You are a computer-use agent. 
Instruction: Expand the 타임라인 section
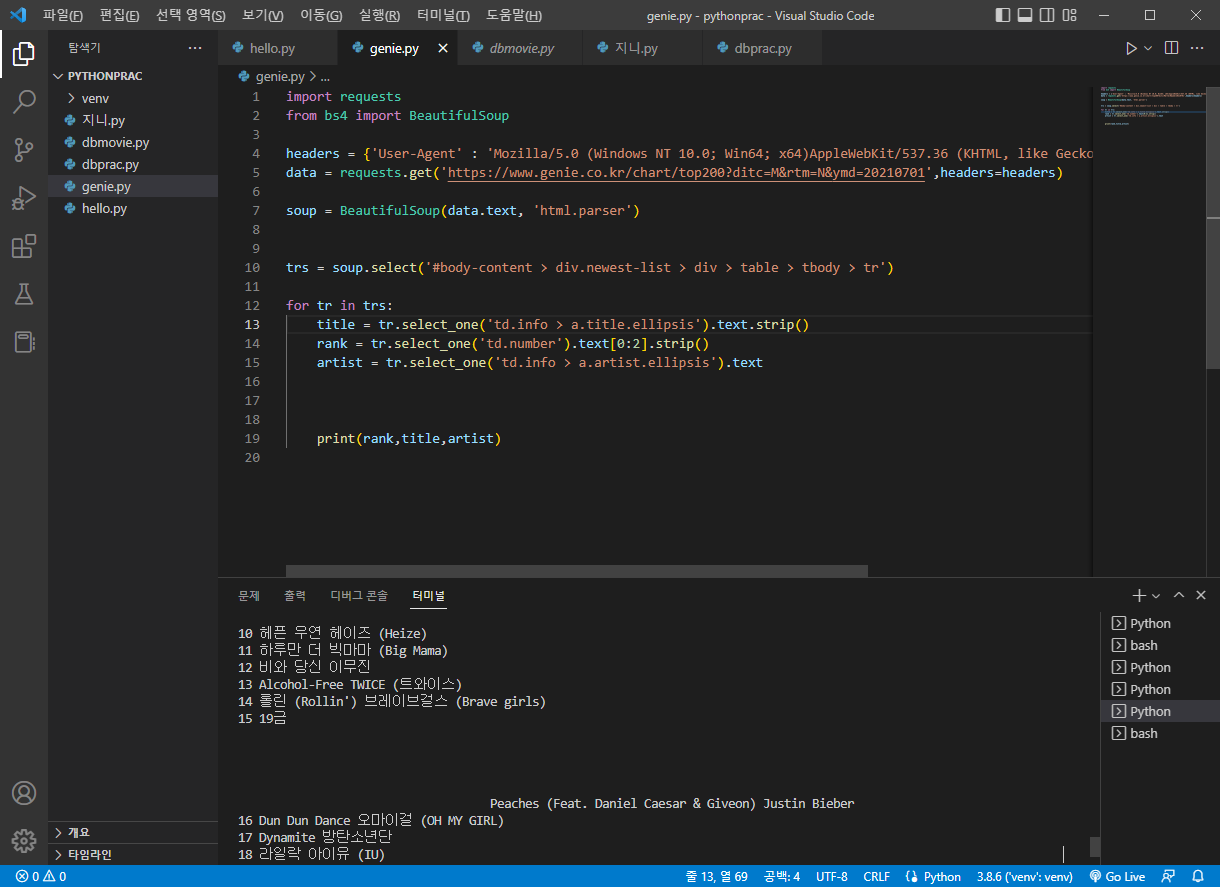tap(133, 855)
